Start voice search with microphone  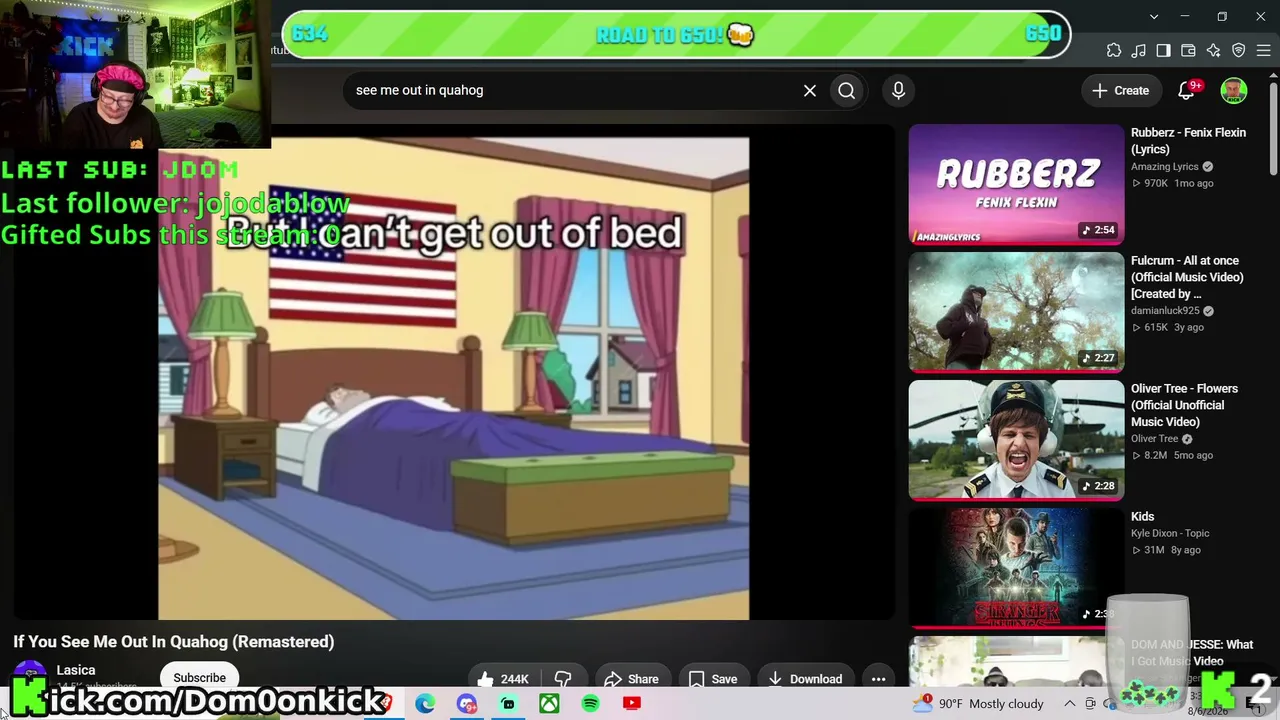click(898, 90)
